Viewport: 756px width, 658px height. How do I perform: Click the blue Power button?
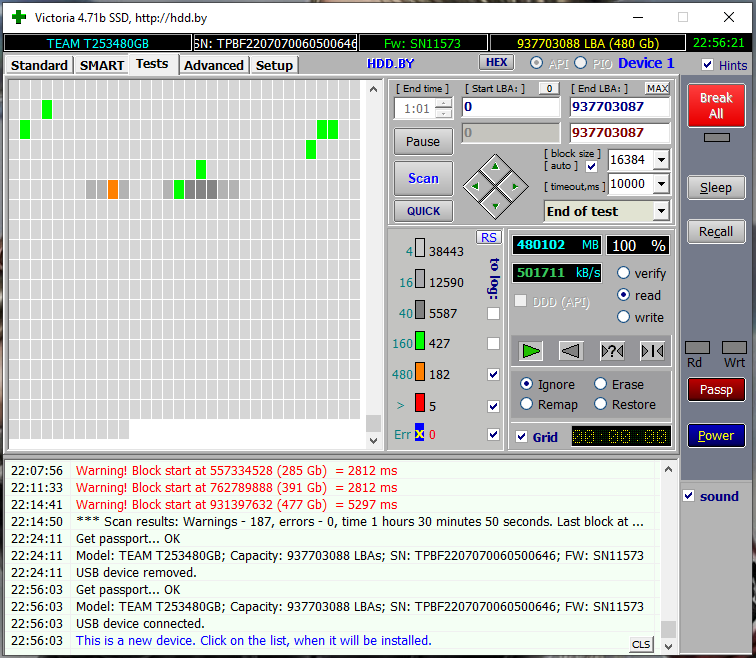coord(716,435)
